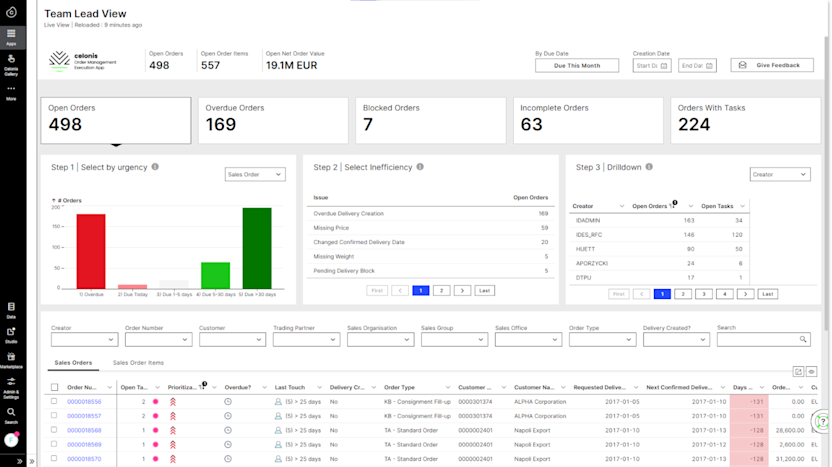Screen dimensions: 832x467
Task: Open the Data section icon
Action: pos(11,310)
